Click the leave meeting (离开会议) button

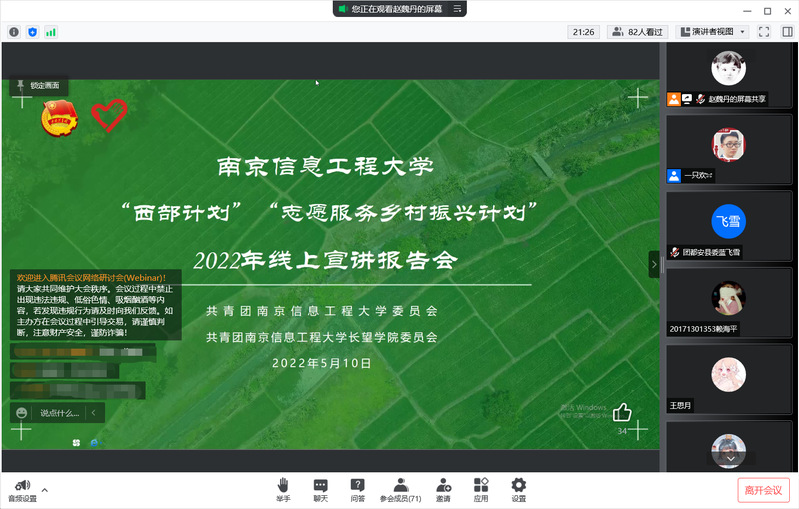764,490
